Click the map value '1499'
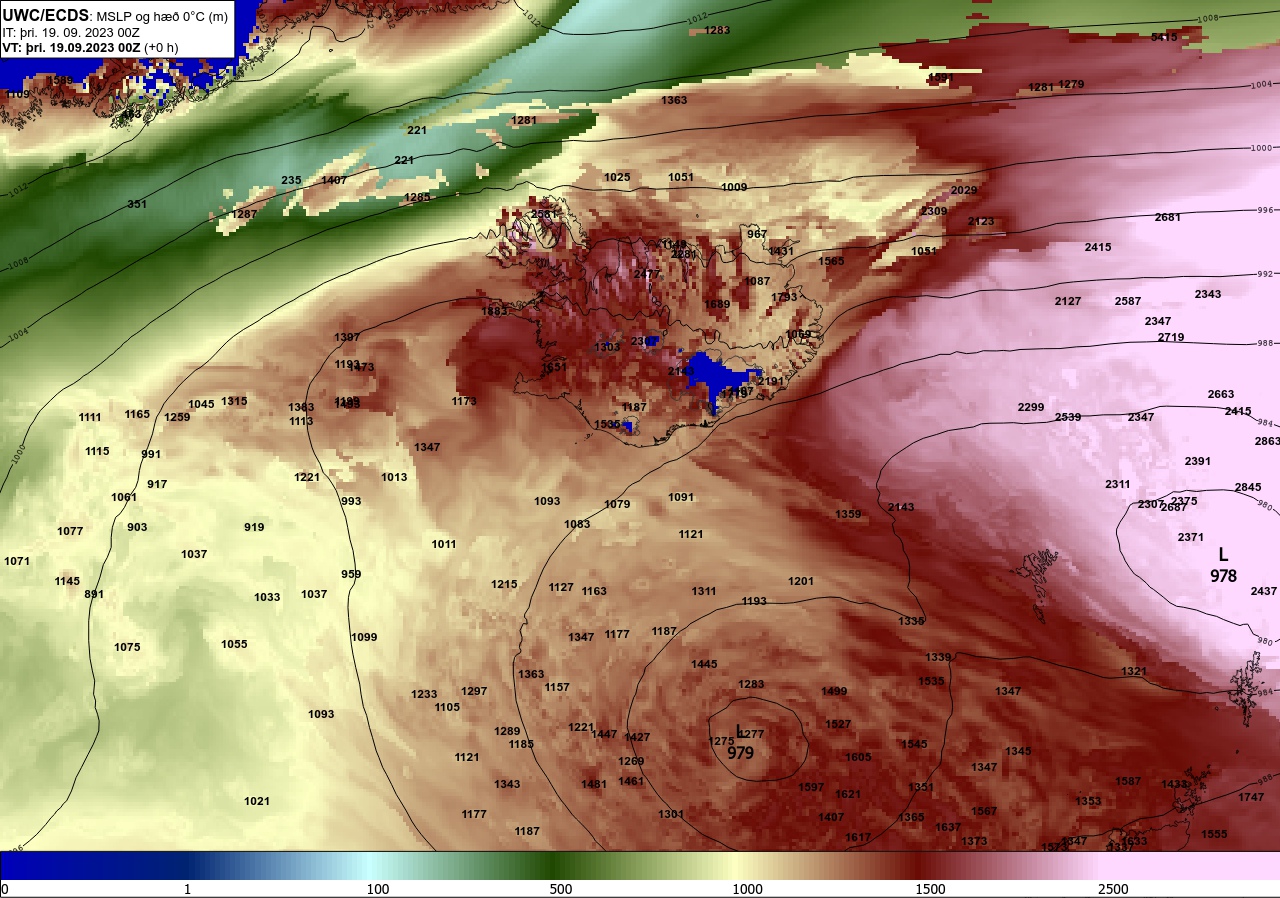This screenshot has height=898, width=1280. point(834,691)
